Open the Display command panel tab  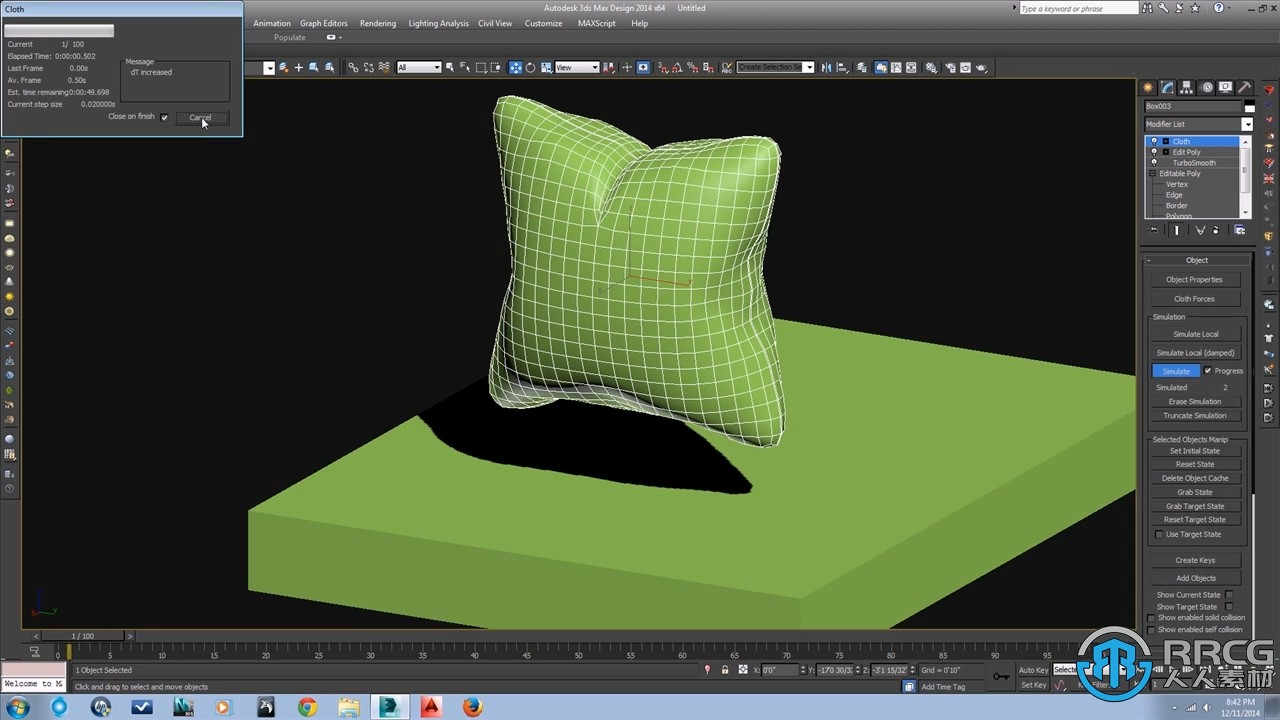click(1226, 87)
